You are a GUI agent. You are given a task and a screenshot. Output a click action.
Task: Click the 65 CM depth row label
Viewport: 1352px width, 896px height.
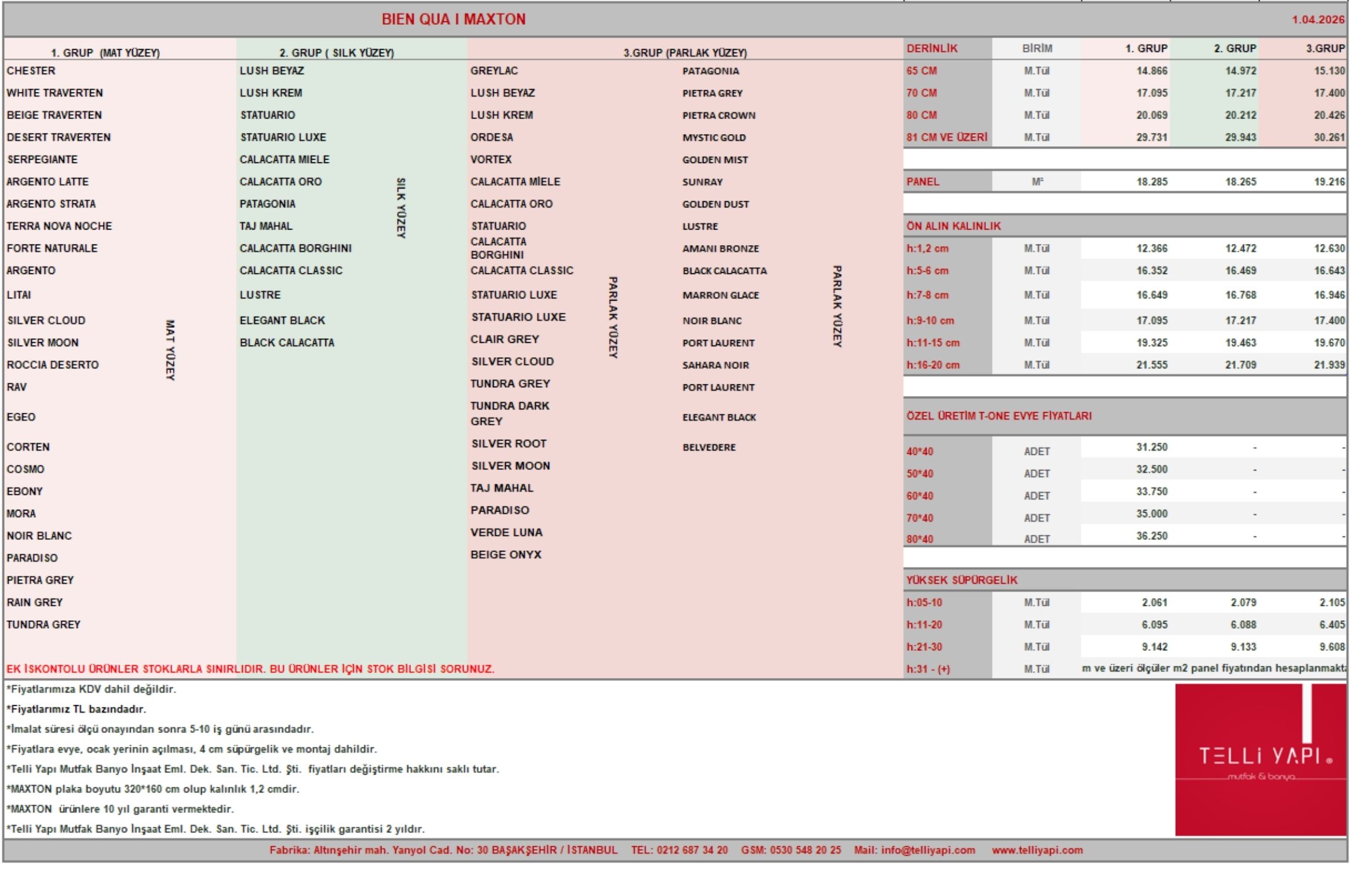click(921, 71)
